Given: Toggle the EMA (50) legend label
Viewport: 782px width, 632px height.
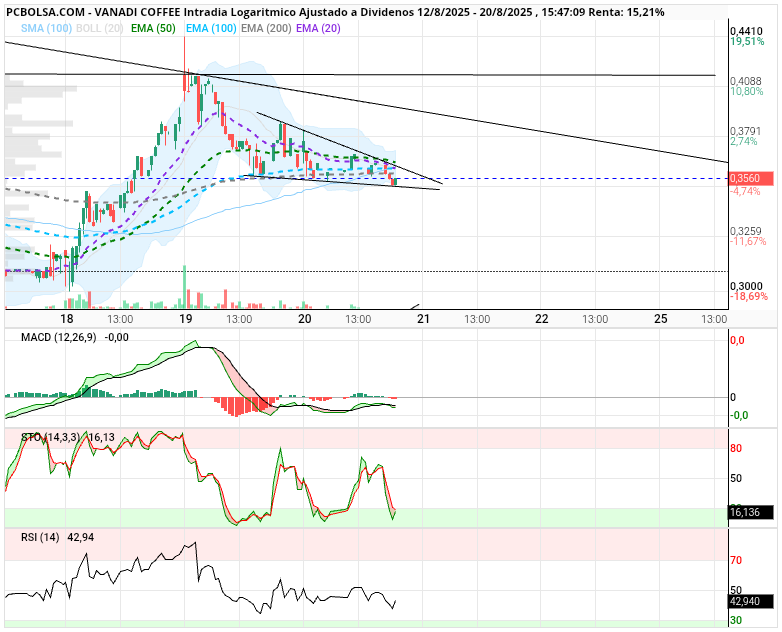Looking at the screenshot, I should pyautogui.click(x=153, y=28).
